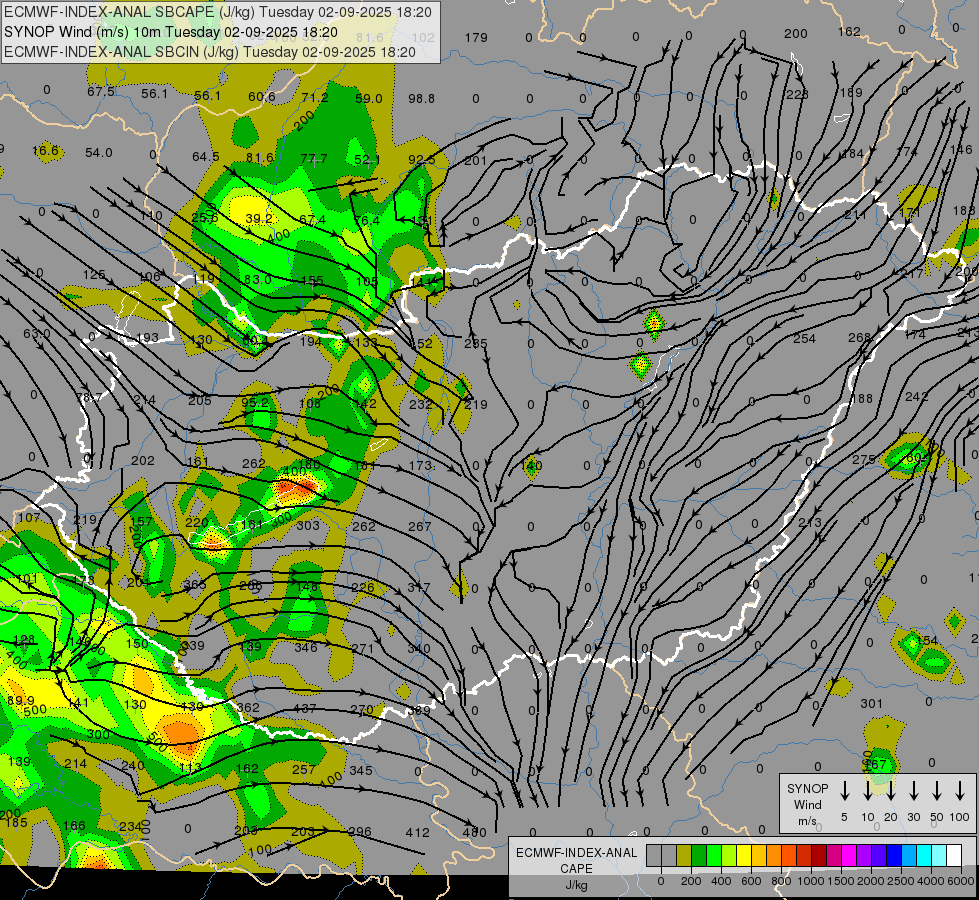Click the map value '437'

tap(305, 709)
